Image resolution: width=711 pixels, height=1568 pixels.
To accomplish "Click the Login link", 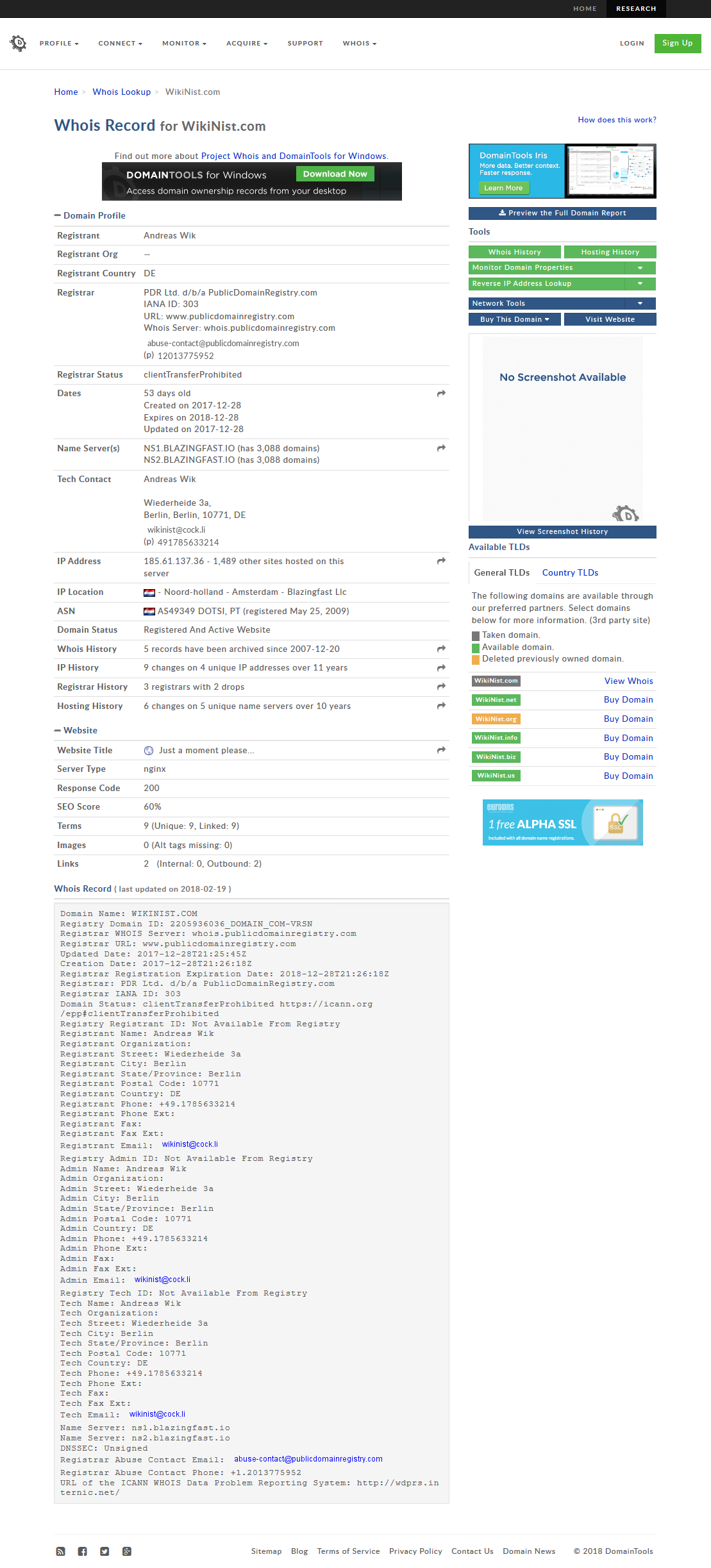I will pos(632,44).
